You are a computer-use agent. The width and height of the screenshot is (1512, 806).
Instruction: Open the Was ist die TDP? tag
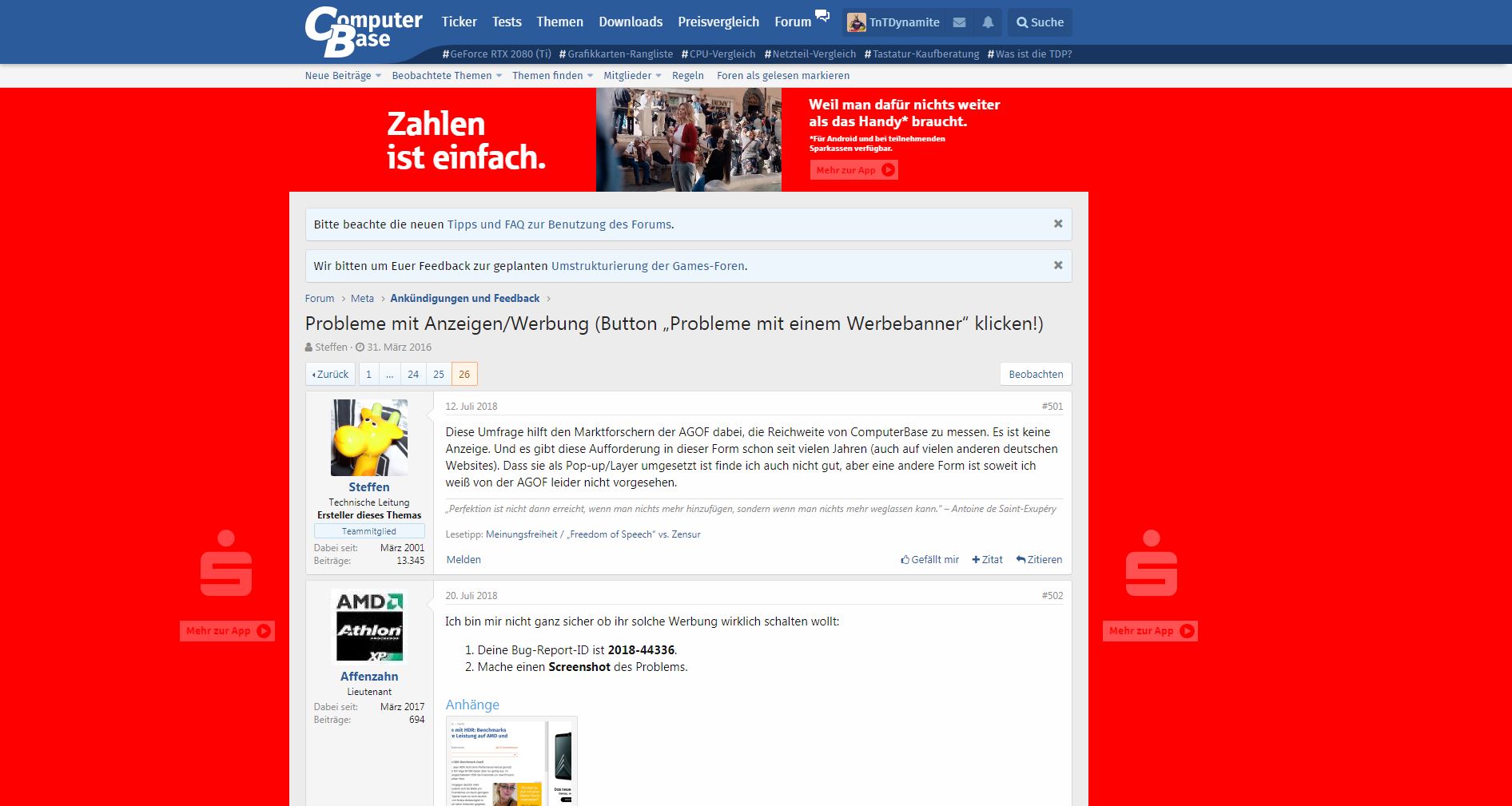[1029, 54]
